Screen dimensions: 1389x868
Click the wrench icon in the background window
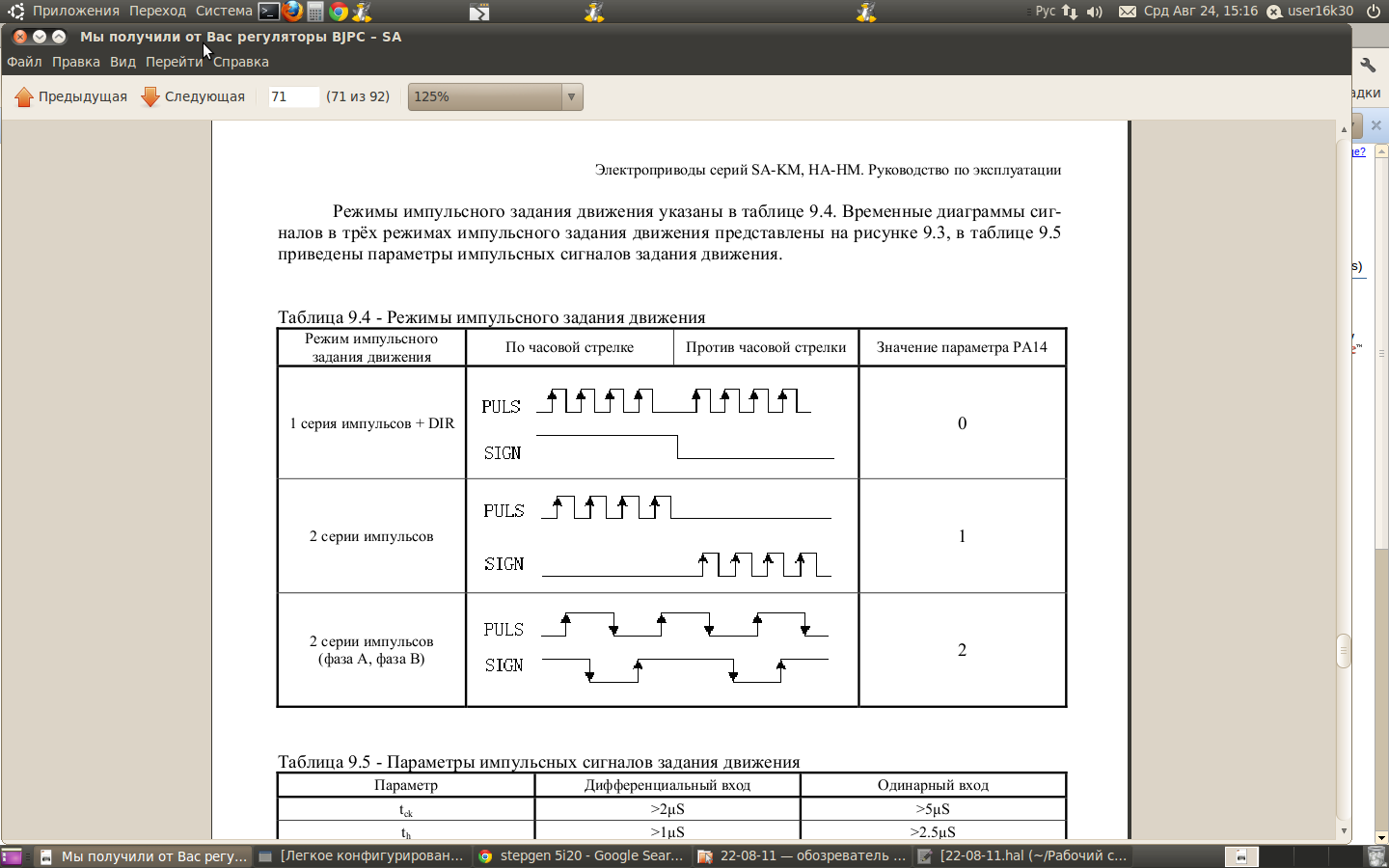point(1368,65)
